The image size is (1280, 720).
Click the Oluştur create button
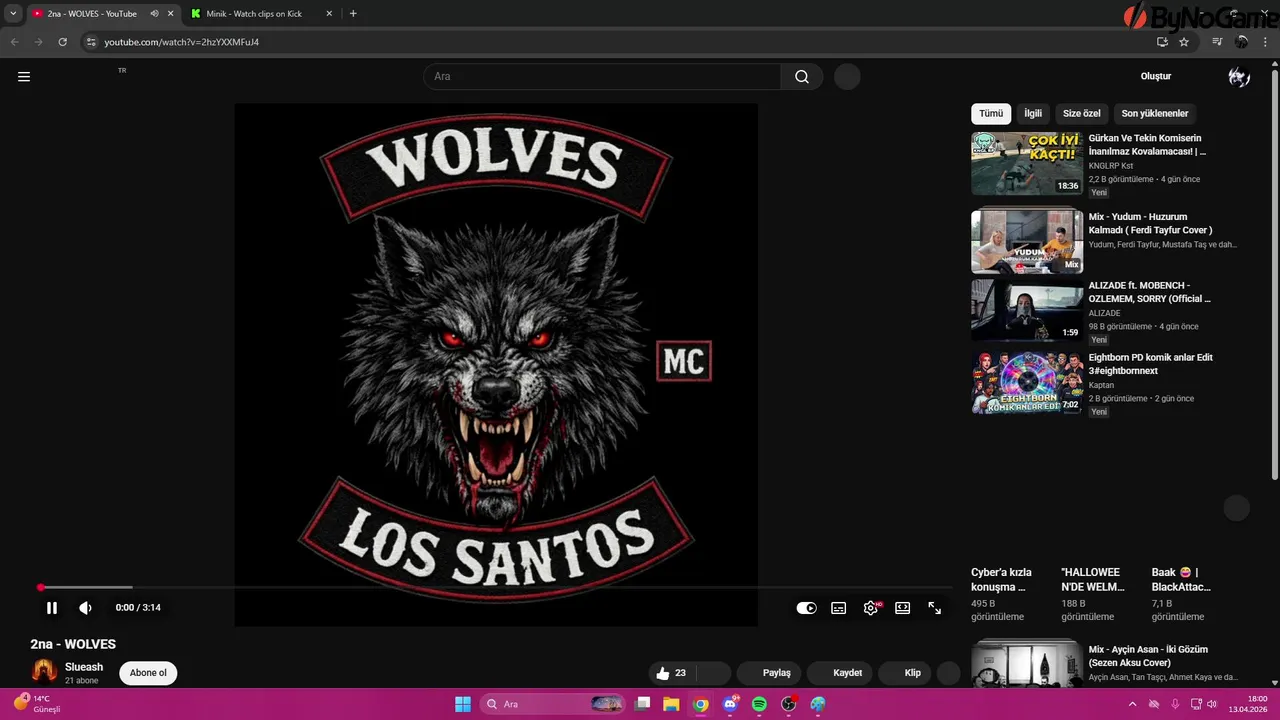tap(1156, 76)
